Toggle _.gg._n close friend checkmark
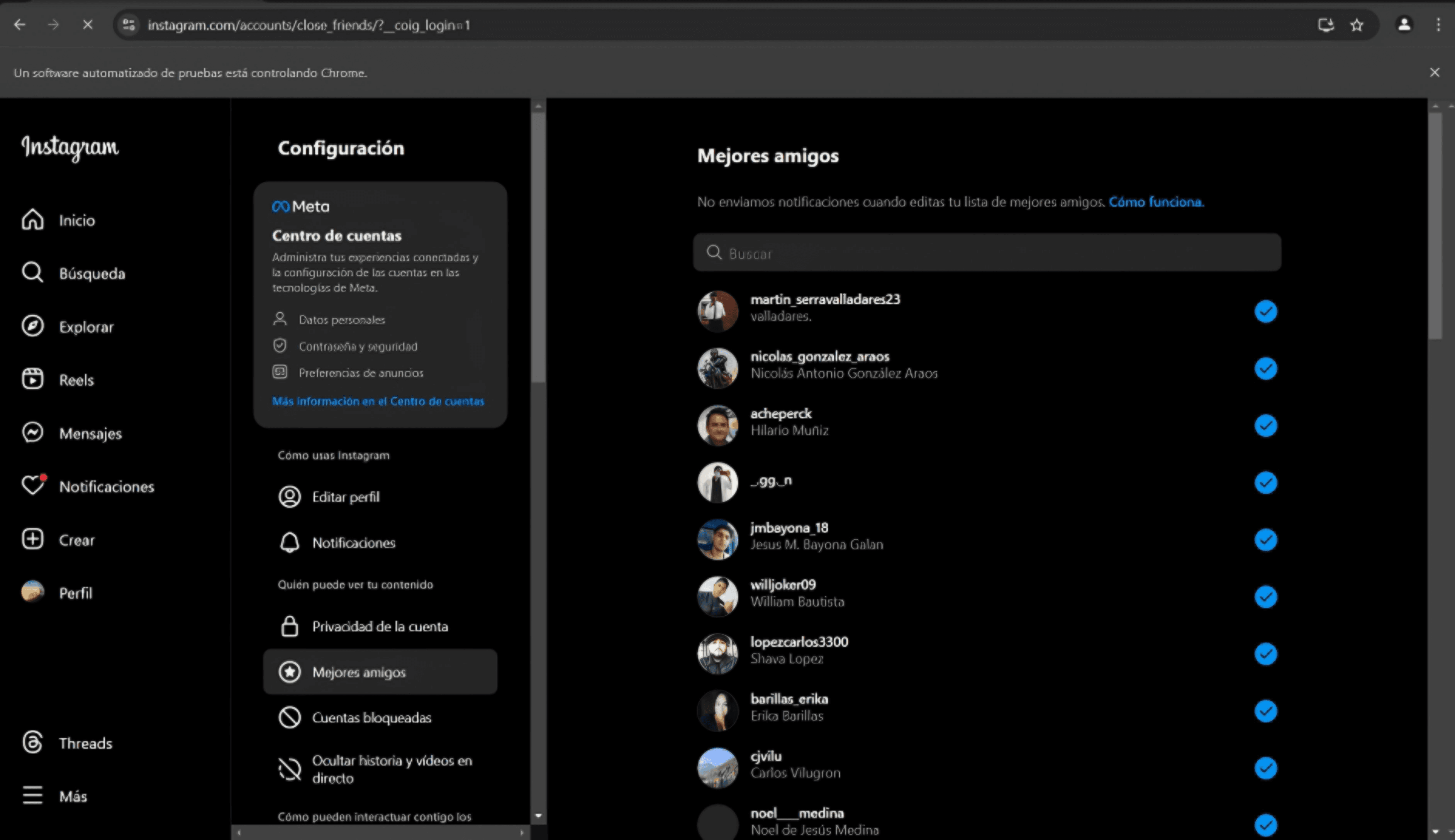This screenshot has height=840, width=1455. point(1266,482)
